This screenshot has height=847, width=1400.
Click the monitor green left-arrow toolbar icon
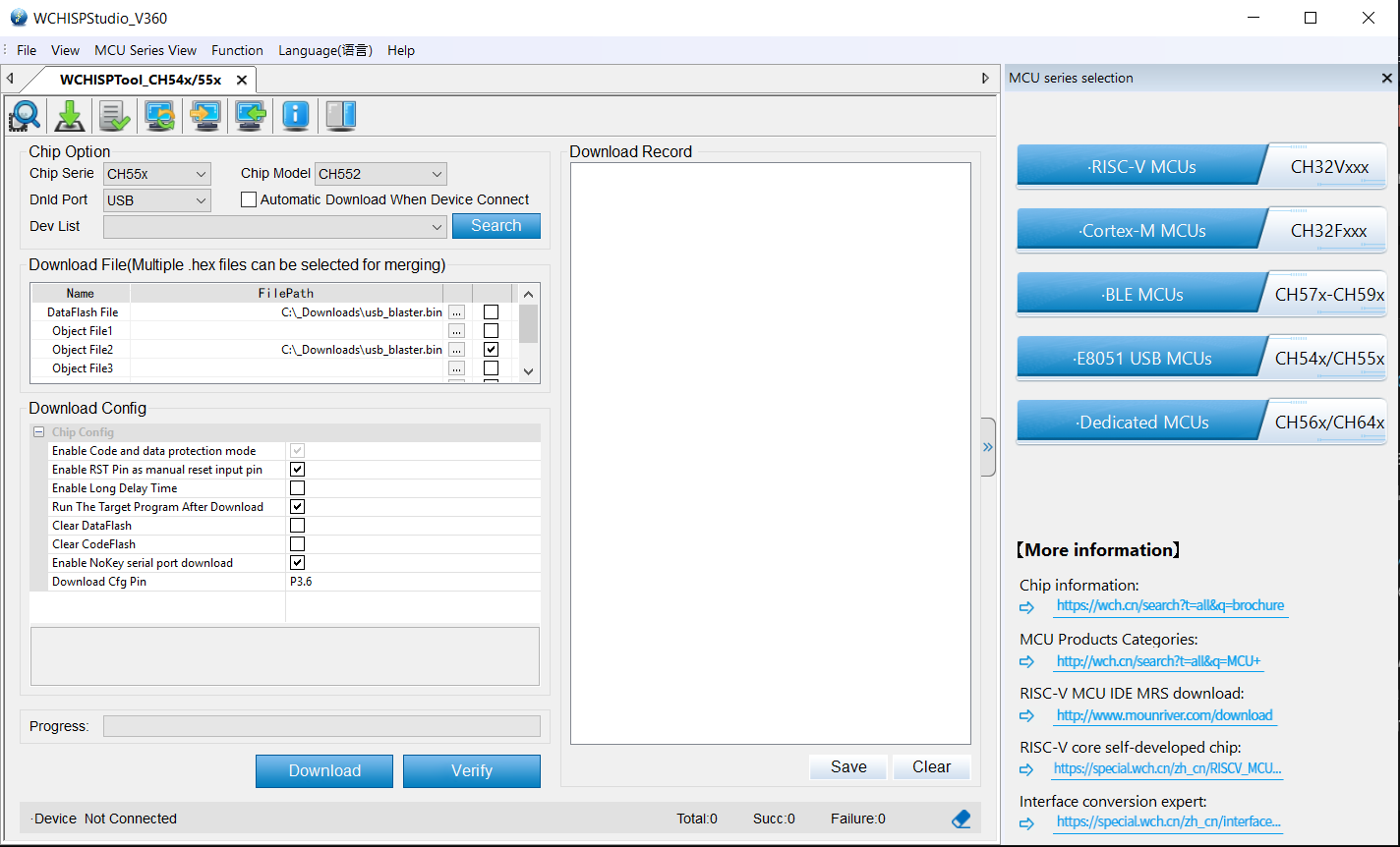click(251, 116)
